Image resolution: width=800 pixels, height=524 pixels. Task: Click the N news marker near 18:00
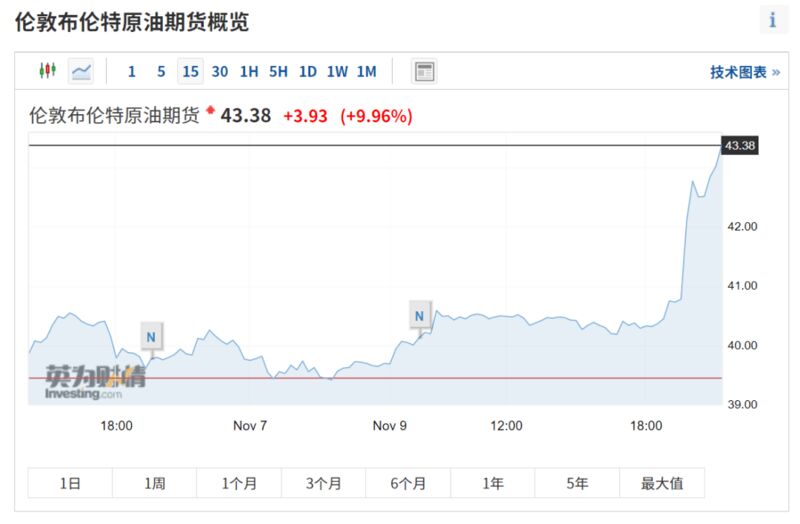[151, 337]
